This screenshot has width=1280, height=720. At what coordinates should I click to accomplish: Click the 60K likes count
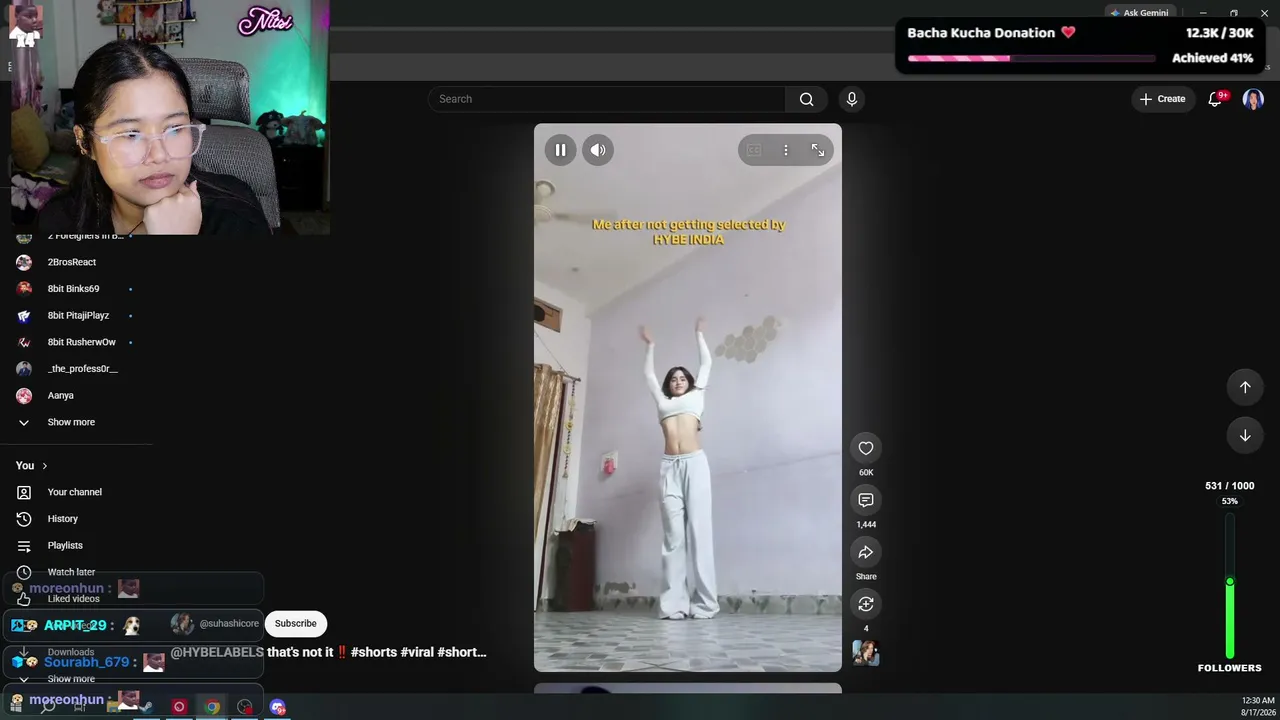point(866,473)
